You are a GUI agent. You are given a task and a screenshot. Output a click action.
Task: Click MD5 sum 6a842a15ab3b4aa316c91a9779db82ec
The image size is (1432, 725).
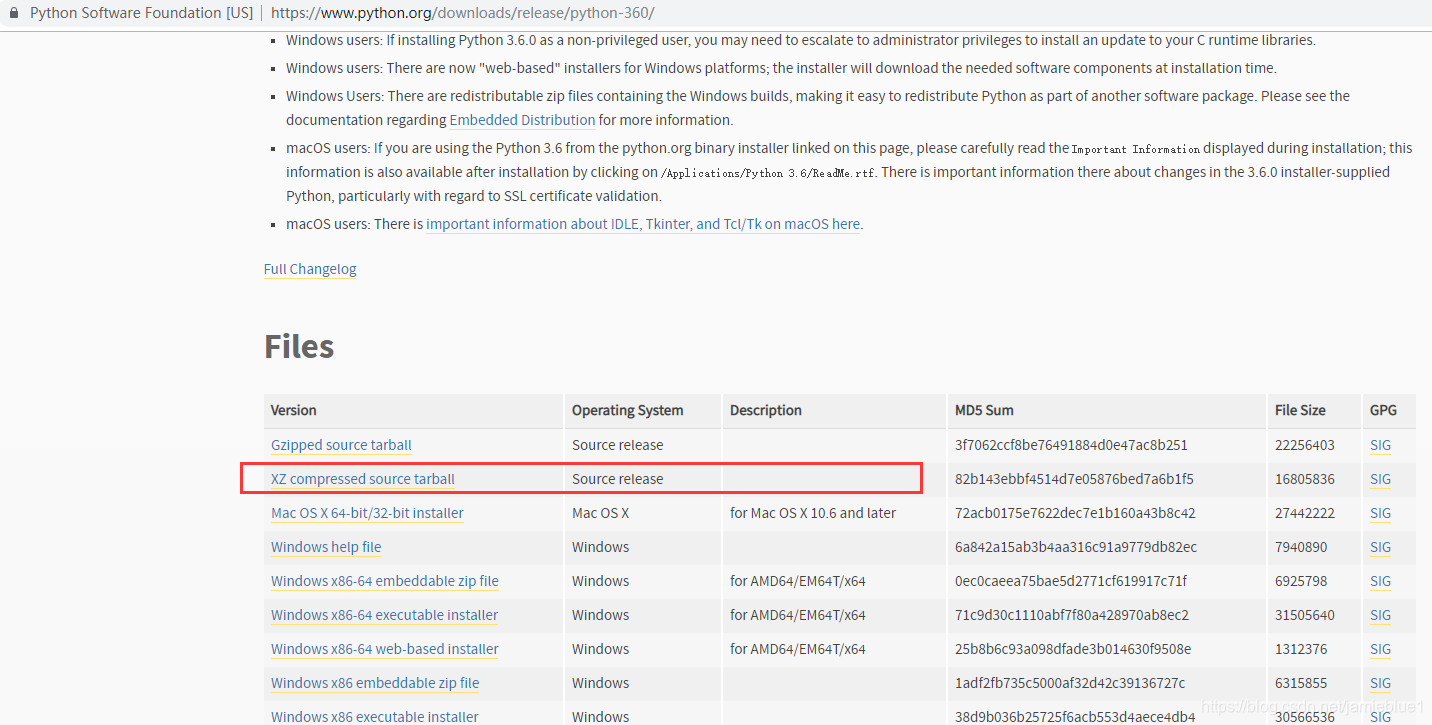pyautogui.click(x=1076, y=547)
